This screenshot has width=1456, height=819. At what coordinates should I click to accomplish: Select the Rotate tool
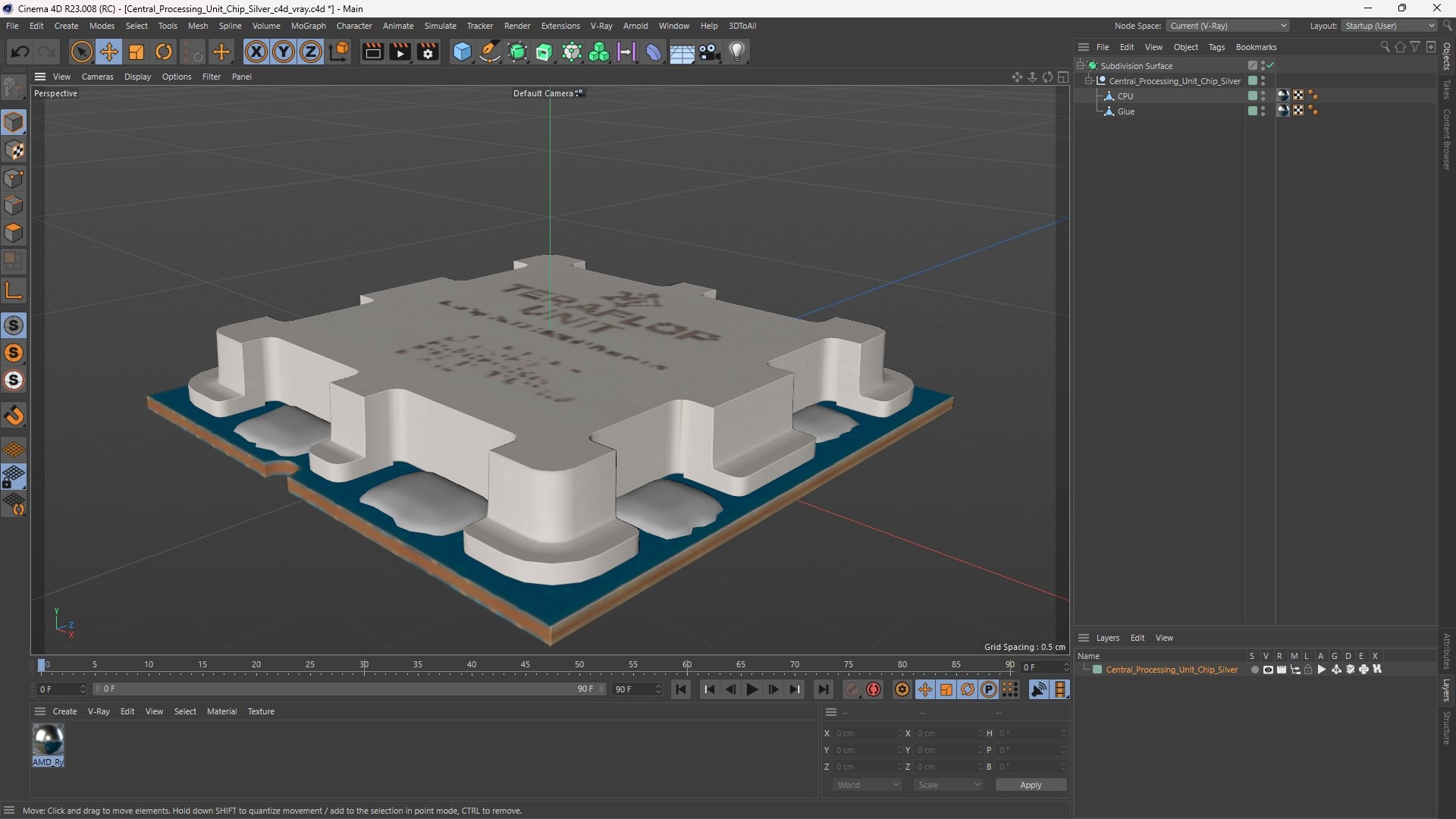[x=164, y=52]
